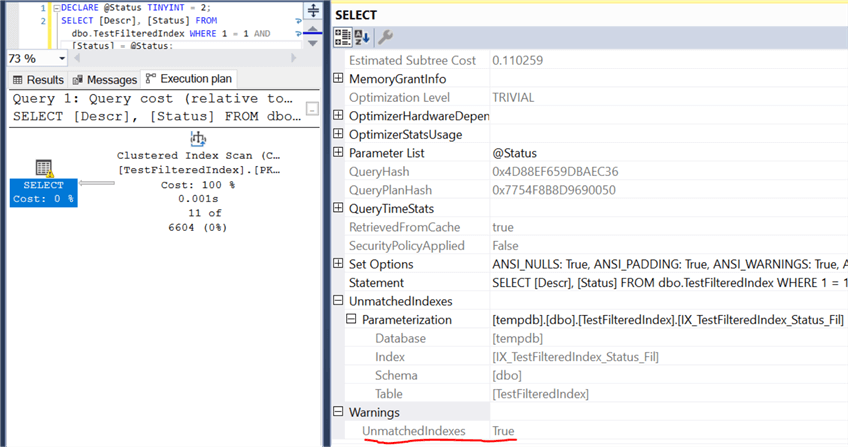Viewport: 848px width, 447px height.
Task: Collapse the Parameterization sub-node
Action: (x=351, y=319)
